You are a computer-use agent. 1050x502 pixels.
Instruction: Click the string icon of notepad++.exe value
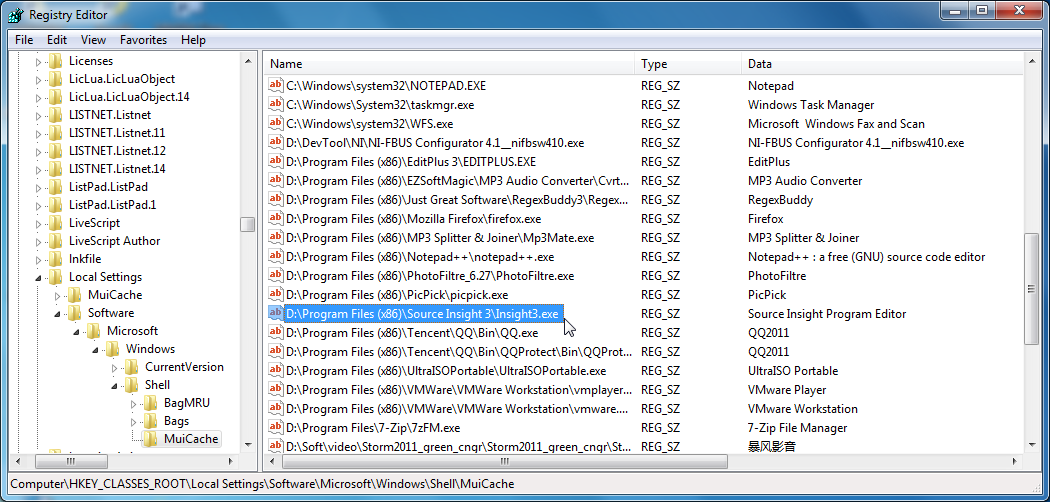point(275,256)
